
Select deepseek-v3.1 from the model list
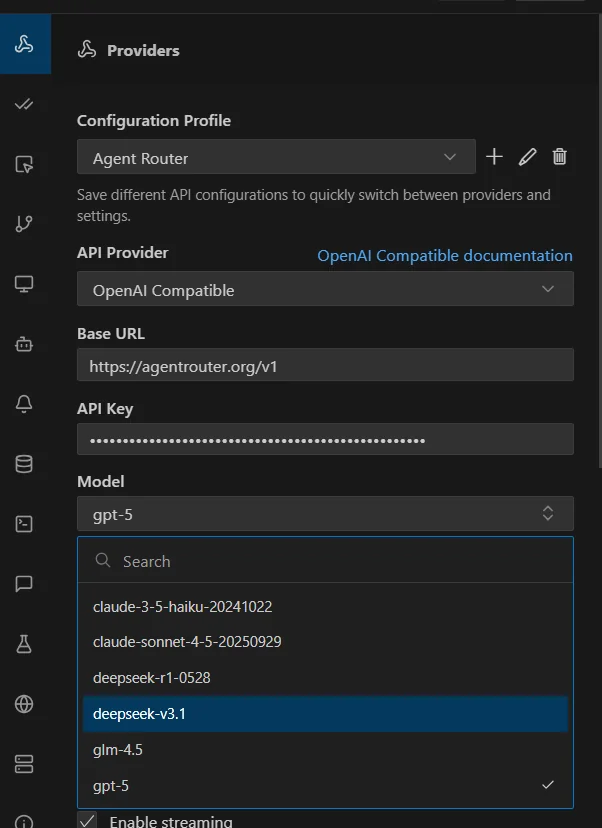[325, 714]
